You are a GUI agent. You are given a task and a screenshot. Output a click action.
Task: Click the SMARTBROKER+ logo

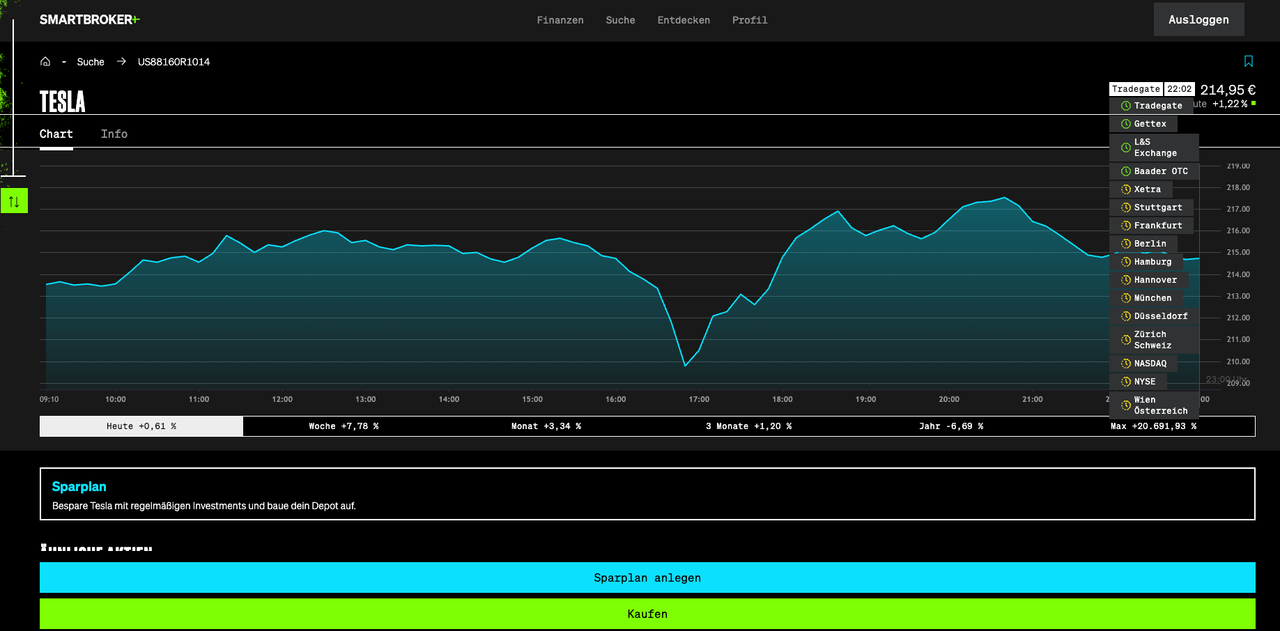(90, 20)
